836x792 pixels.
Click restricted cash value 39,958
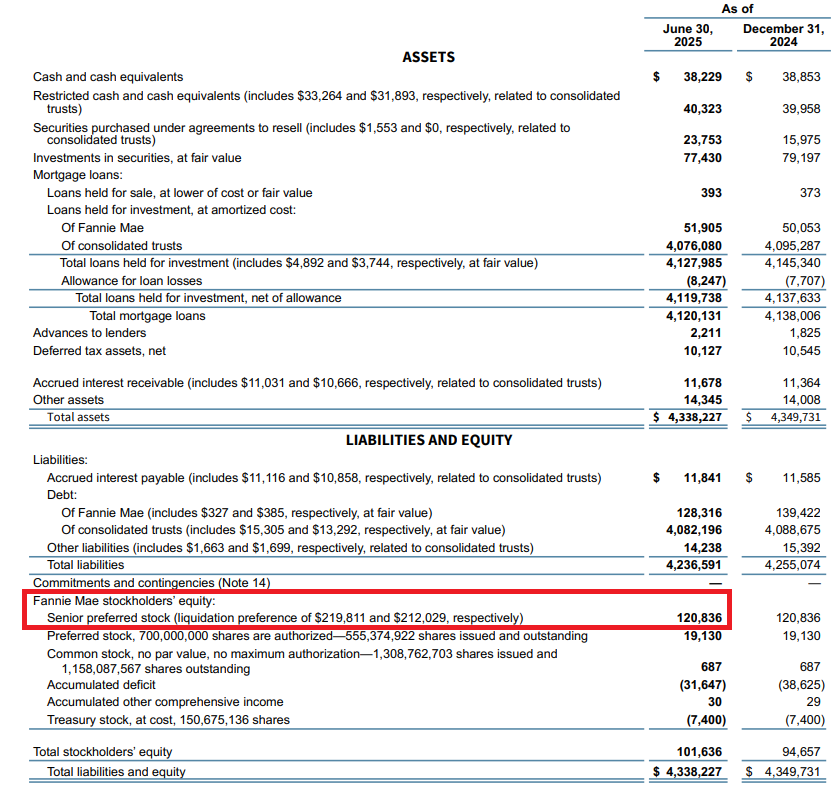(x=801, y=109)
